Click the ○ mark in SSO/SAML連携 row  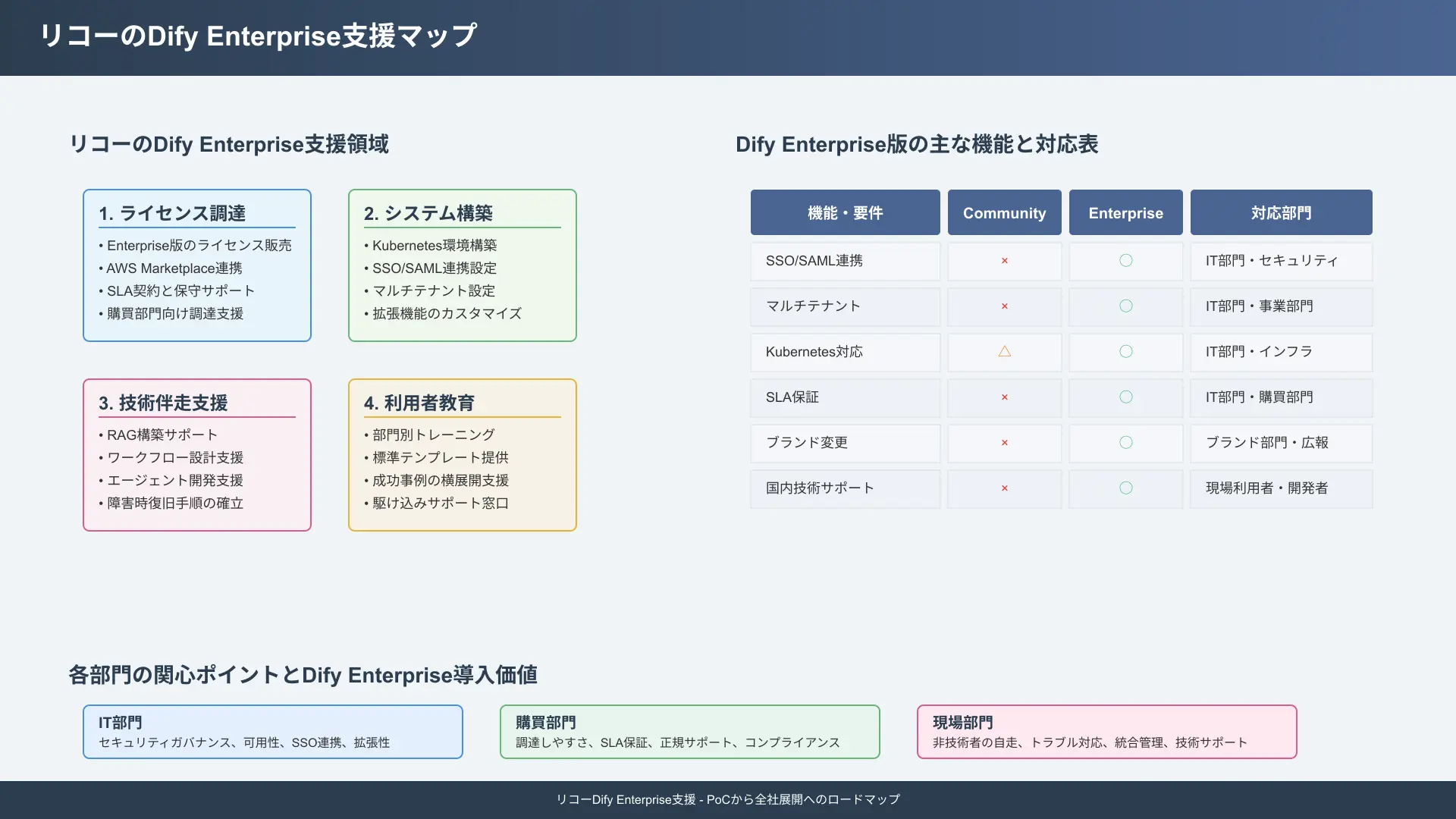point(1126,261)
